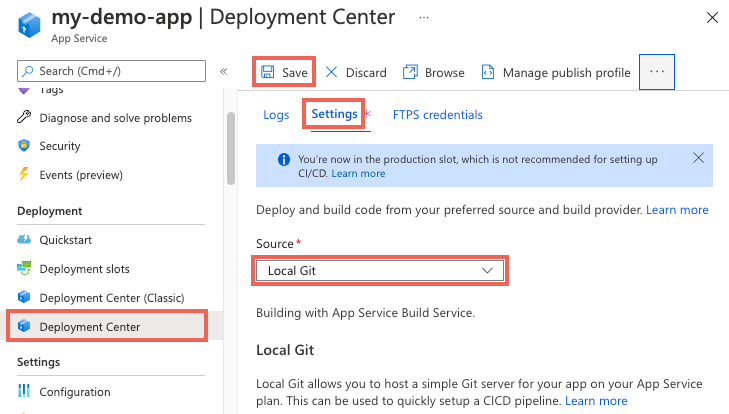Click the Discard button label
Image resolution: width=729 pixels, height=414 pixels.
pos(366,73)
